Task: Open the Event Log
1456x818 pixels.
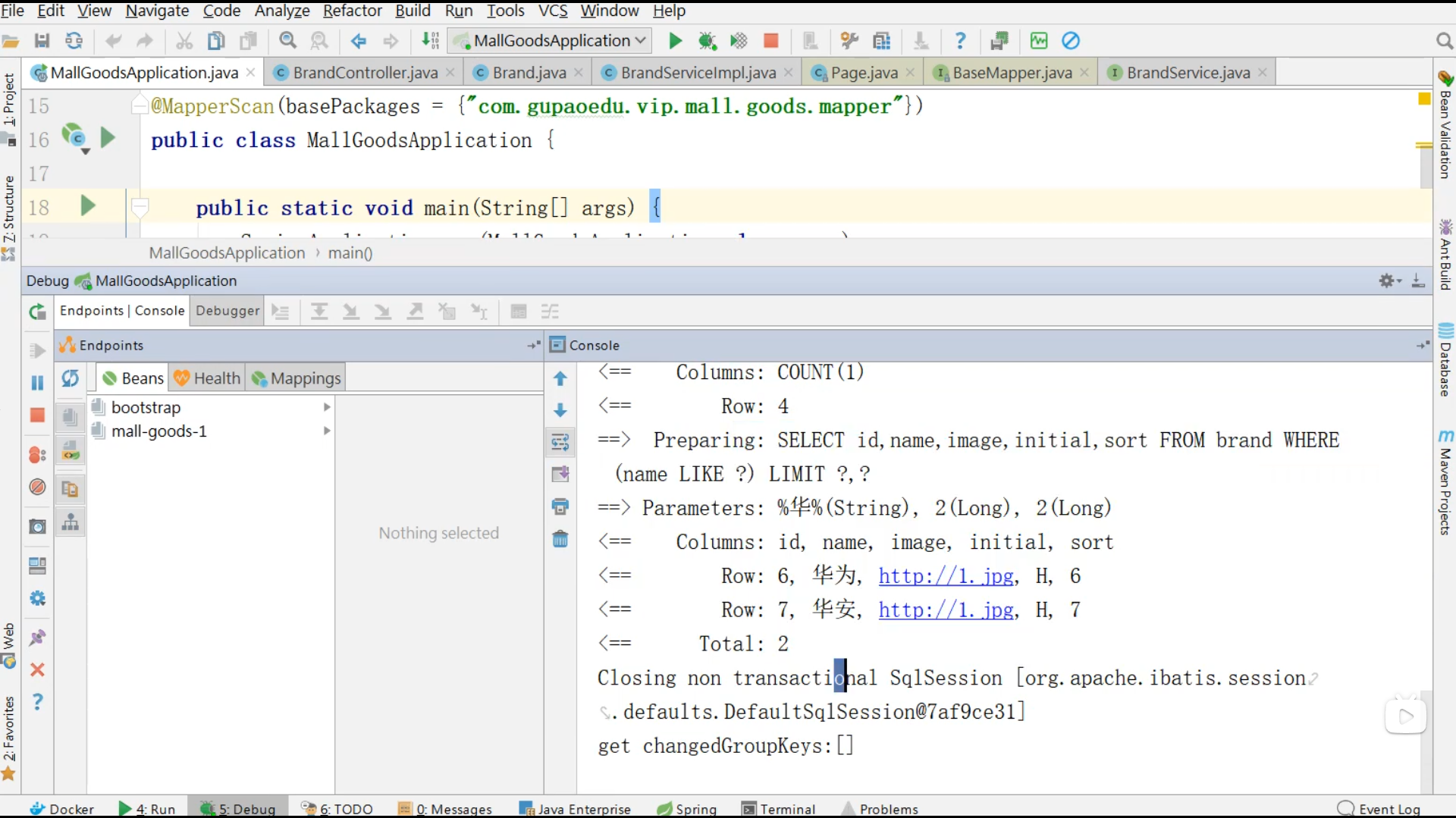Action: [1379, 809]
